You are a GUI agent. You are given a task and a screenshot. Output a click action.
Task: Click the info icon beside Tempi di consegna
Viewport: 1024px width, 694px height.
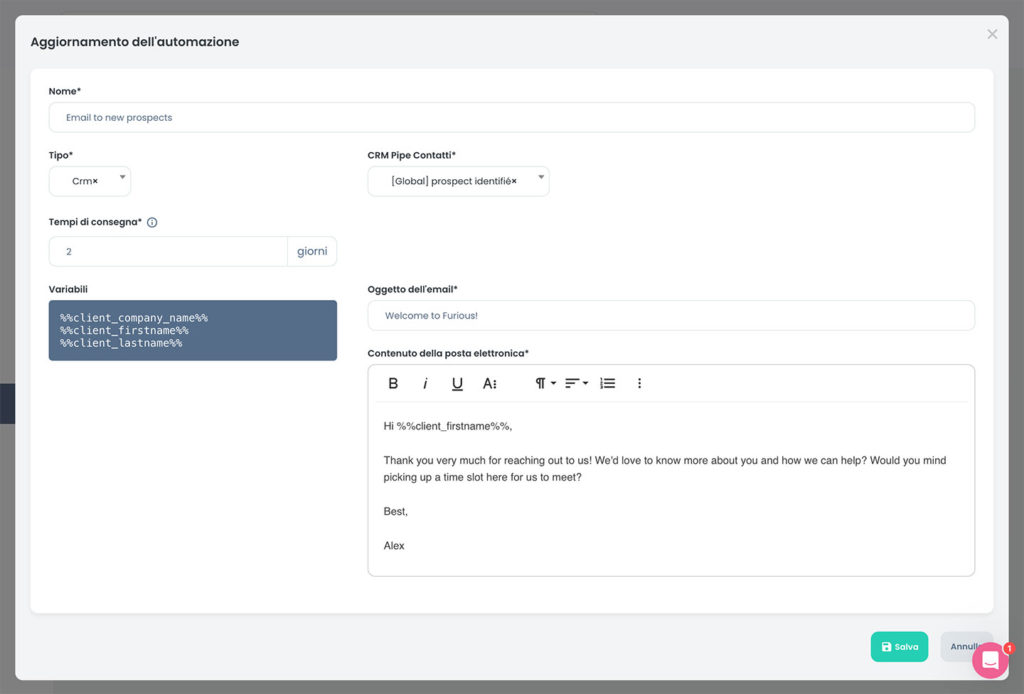click(x=152, y=222)
